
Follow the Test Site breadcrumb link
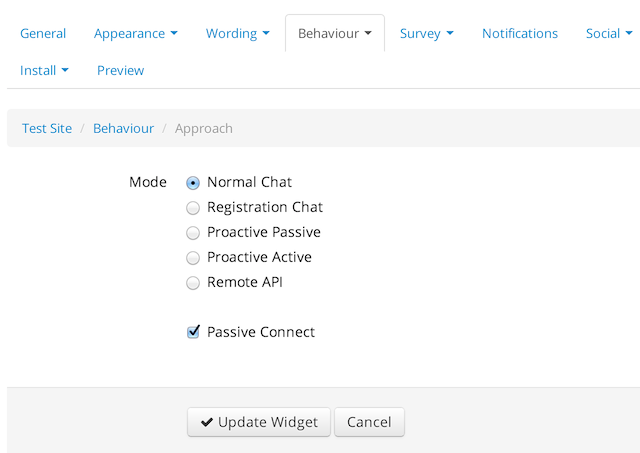47,129
